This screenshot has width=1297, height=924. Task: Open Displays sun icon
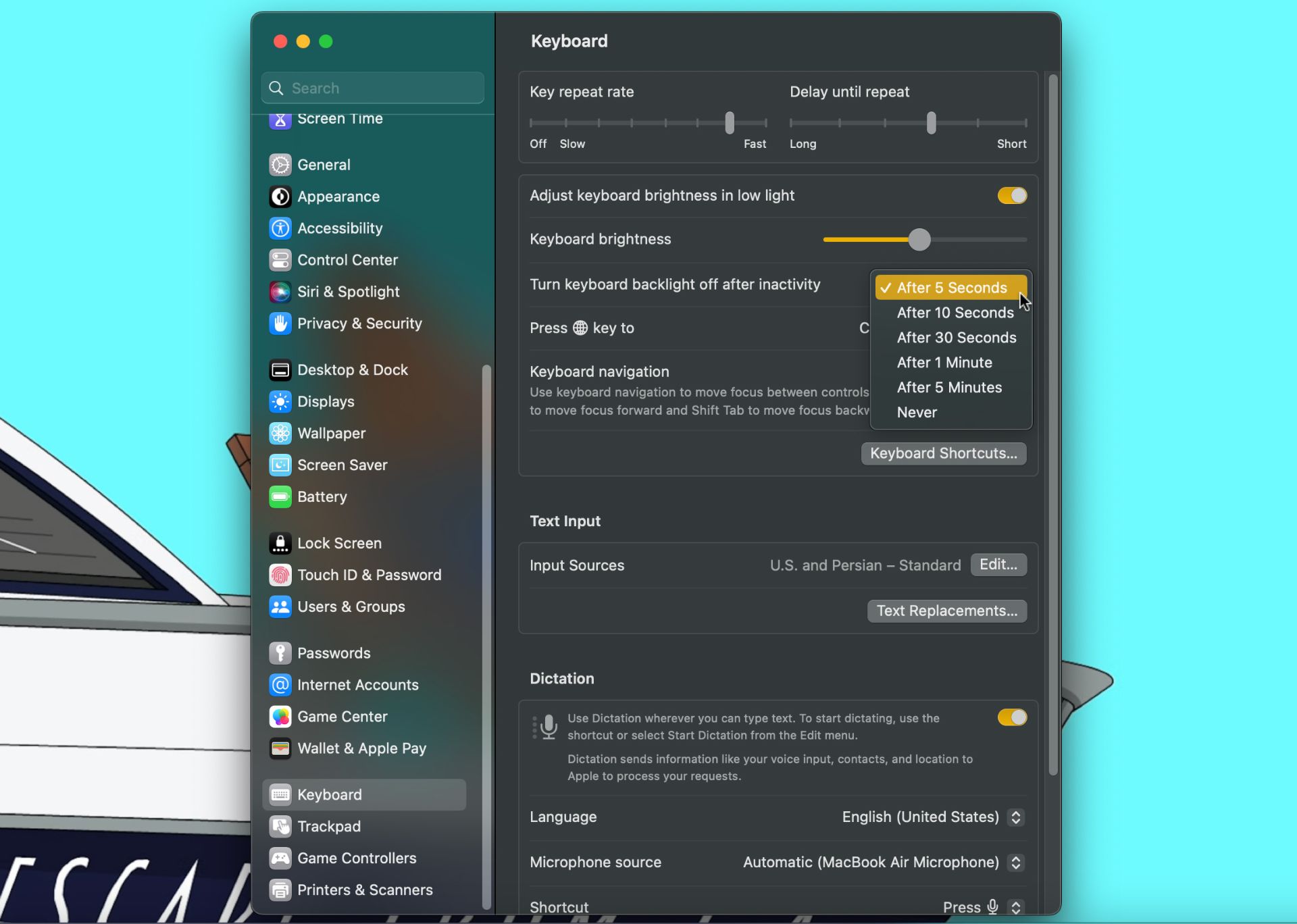click(280, 402)
